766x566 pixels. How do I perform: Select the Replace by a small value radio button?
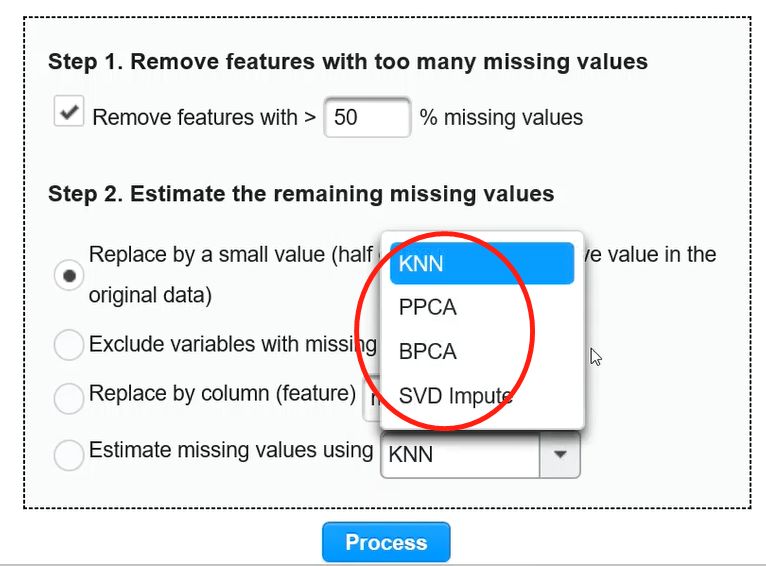click(69, 275)
